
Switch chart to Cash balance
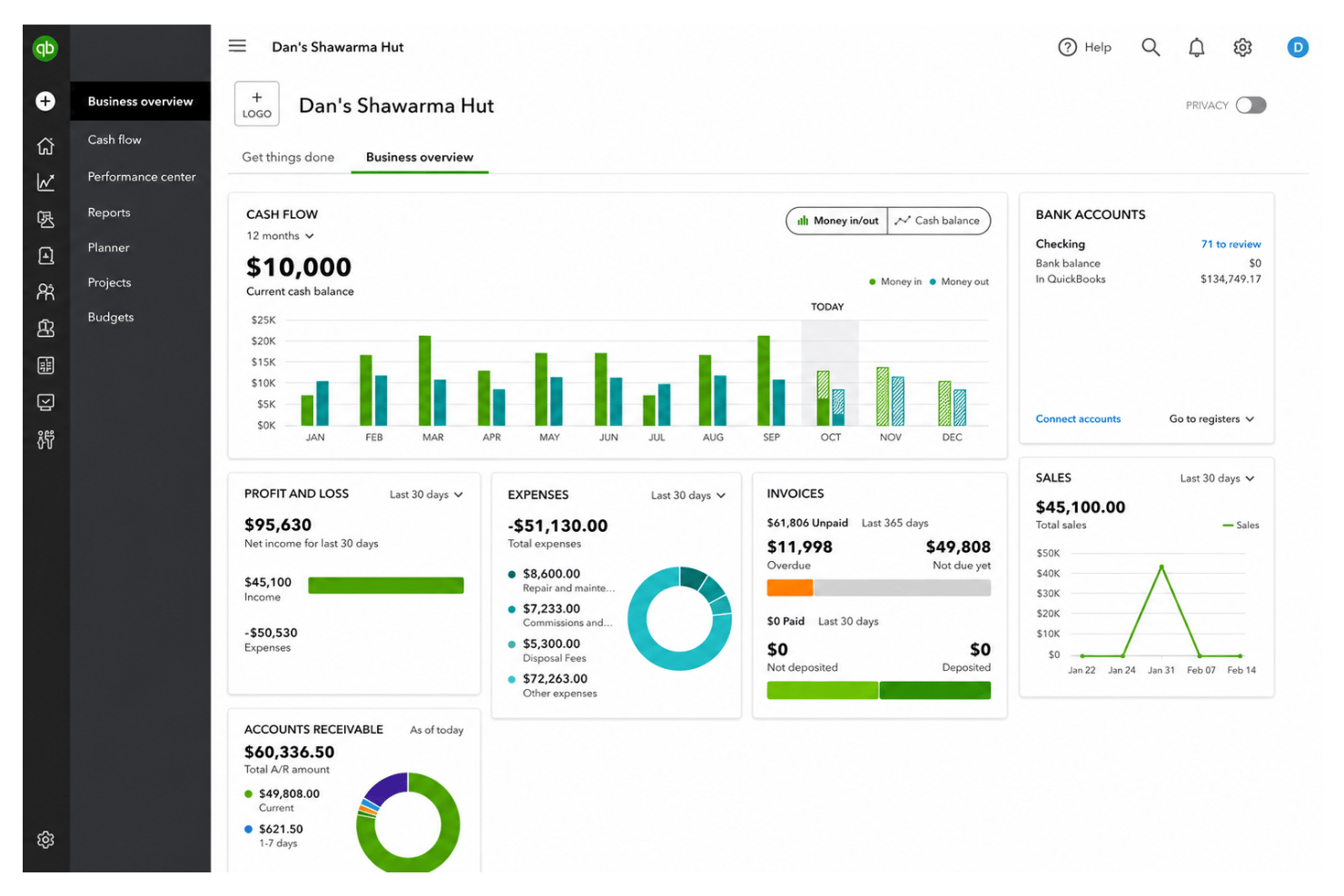click(938, 221)
